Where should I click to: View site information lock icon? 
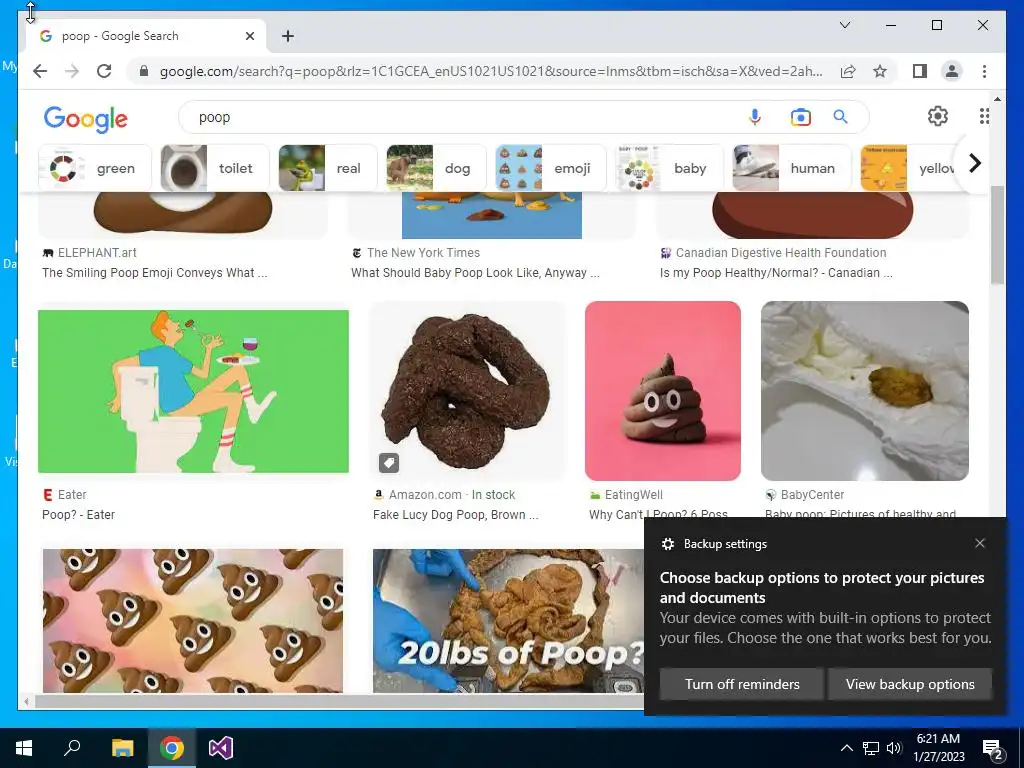click(x=144, y=71)
